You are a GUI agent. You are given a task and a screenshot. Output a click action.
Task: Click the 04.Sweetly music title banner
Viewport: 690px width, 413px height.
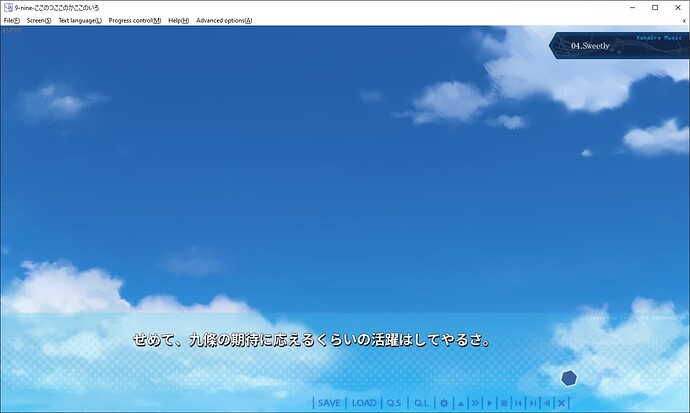pyautogui.click(x=619, y=45)
